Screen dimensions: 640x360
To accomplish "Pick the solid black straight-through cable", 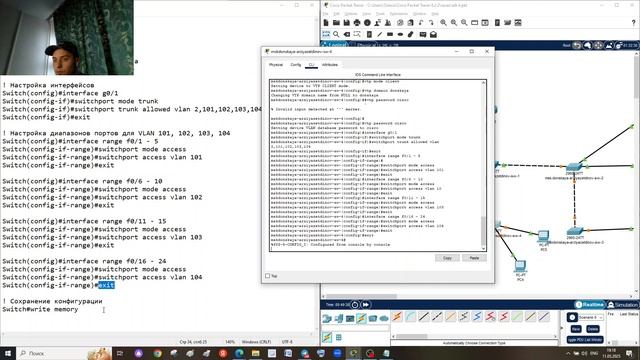I will tap(424, 317).
